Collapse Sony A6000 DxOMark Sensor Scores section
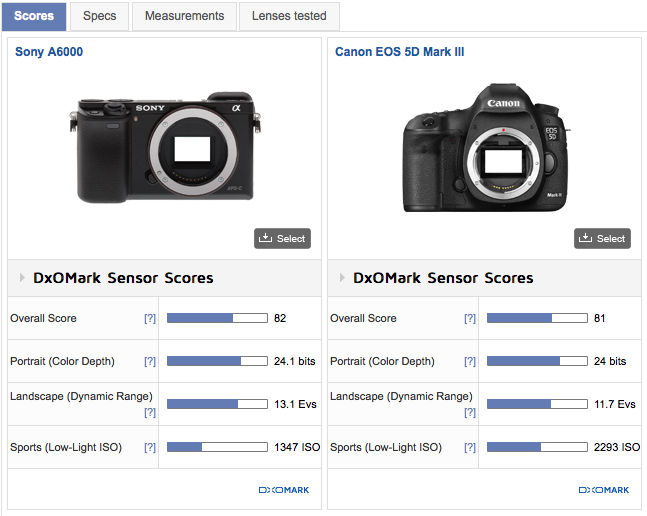647x516 pixels. (x=22, y=278)
